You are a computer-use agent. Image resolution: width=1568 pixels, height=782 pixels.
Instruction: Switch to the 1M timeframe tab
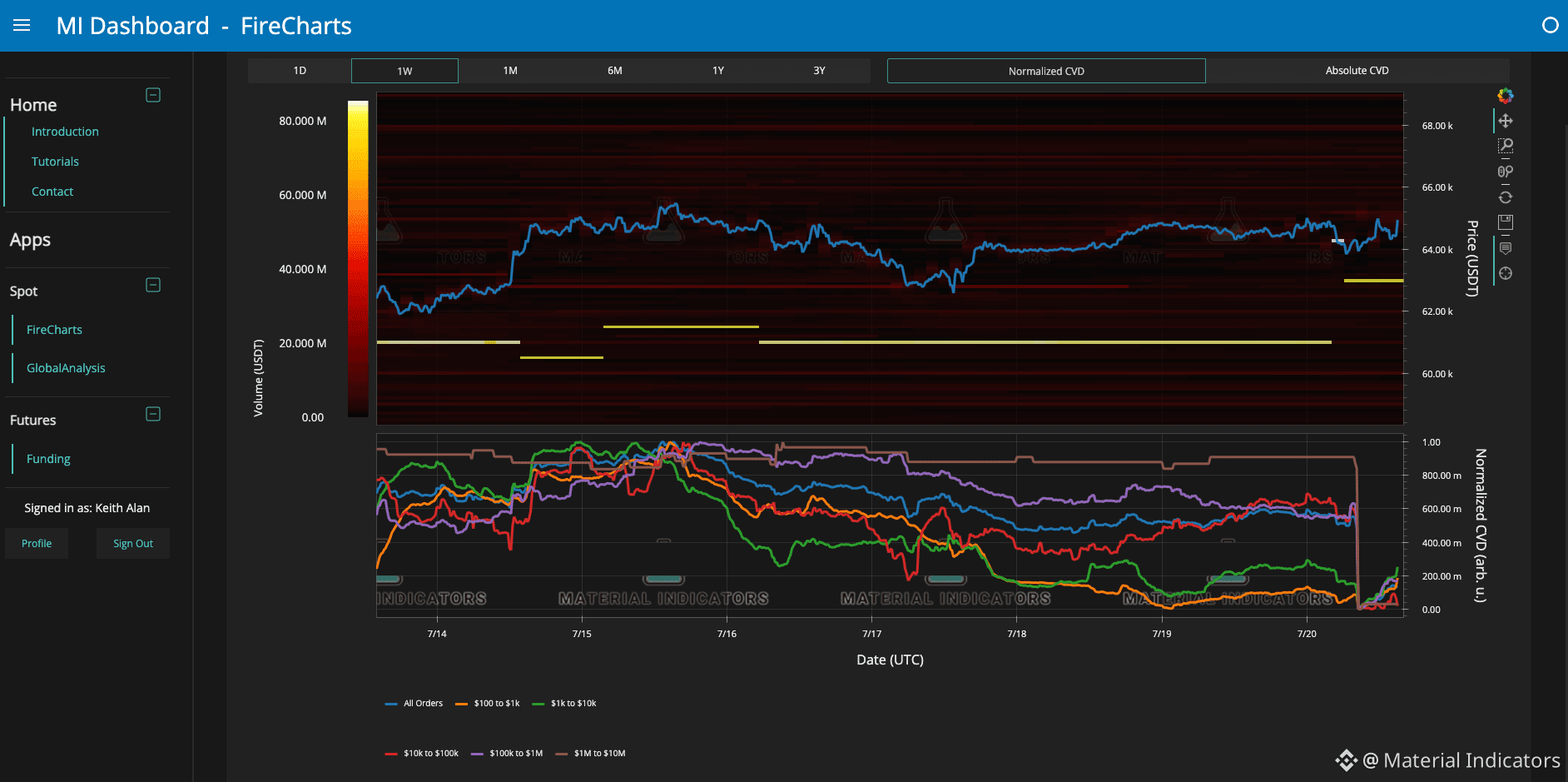[x=510, y=71]
